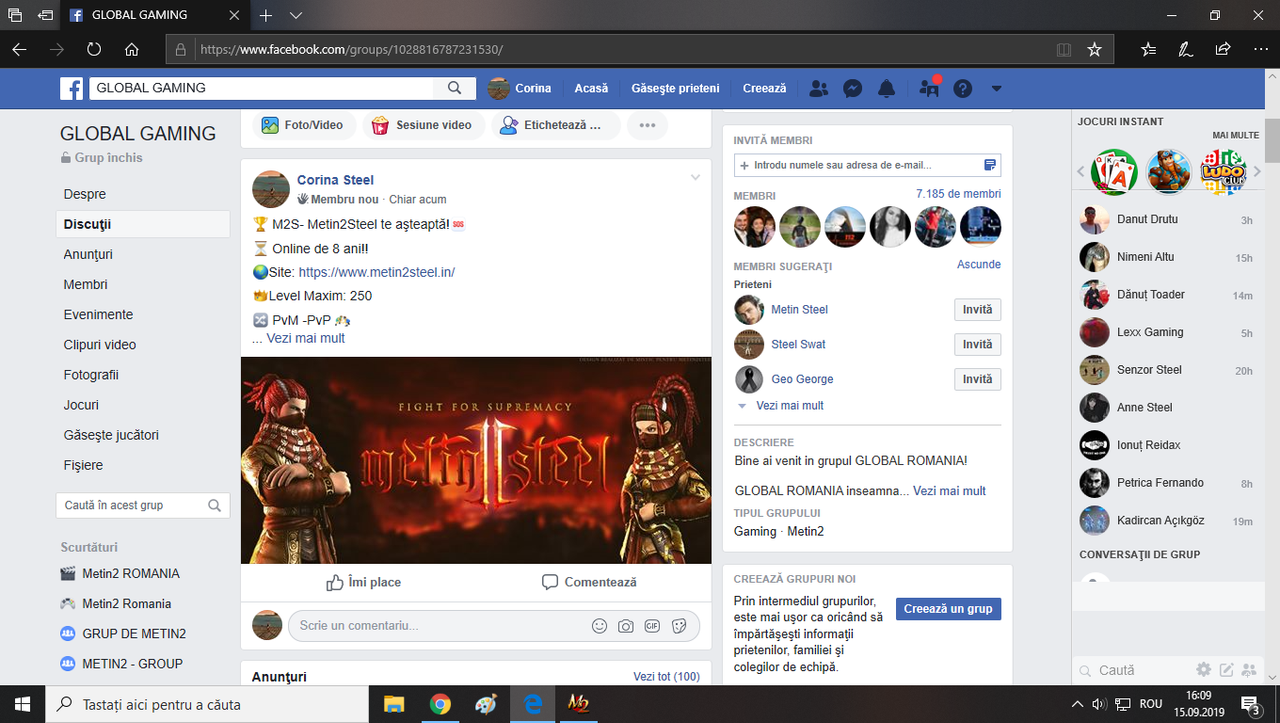Expand post with Vezi mai mult
Image resolution: width=1280 pixels, height=723 pixels.
tap(306, 339)
